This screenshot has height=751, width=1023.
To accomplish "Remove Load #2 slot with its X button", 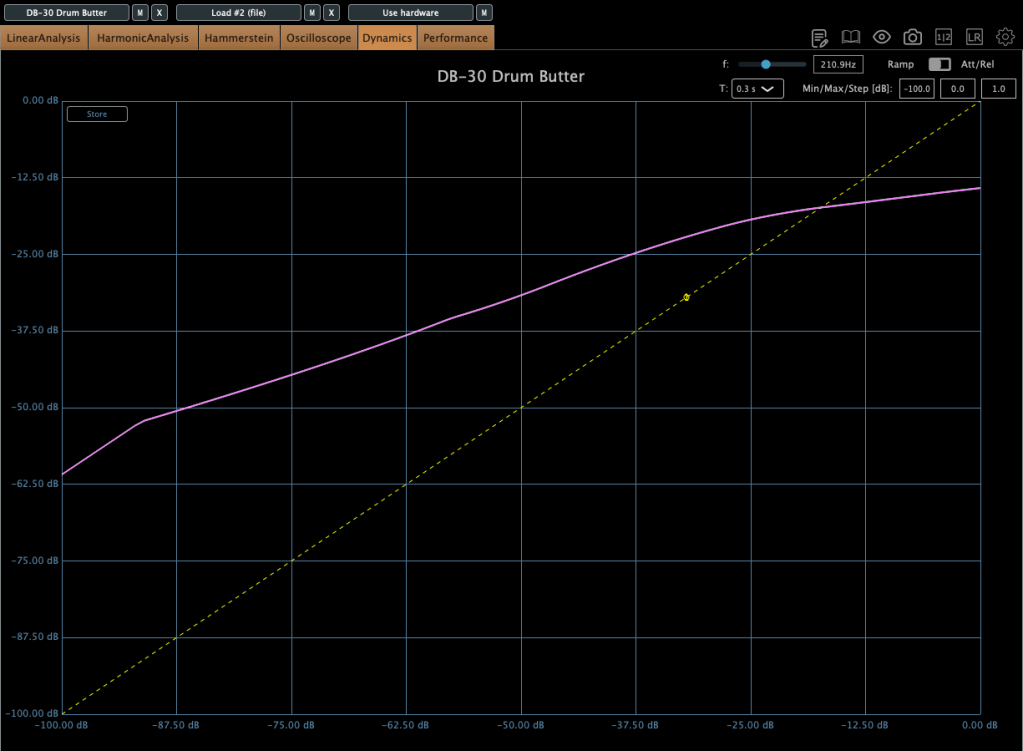I will click(x=331, y=13).
